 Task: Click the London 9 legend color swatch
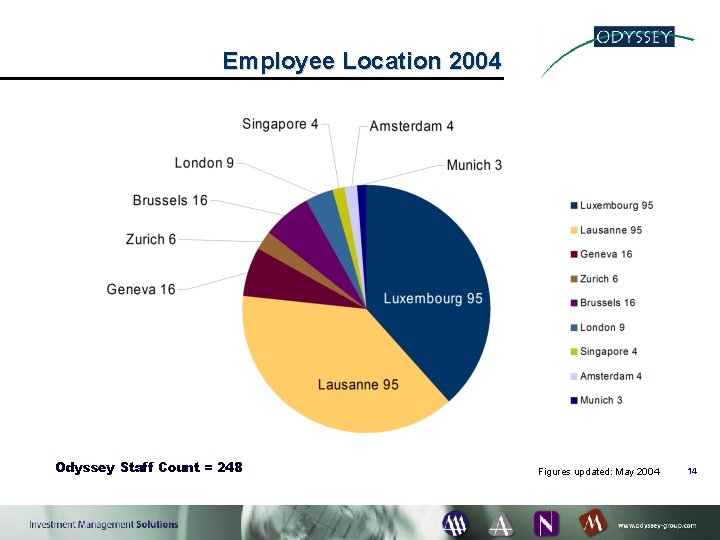pos(574,327)
